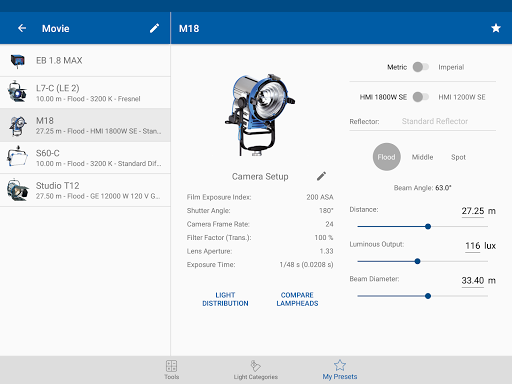Toggle Metric to Imperial units

(x=421, y=67)
